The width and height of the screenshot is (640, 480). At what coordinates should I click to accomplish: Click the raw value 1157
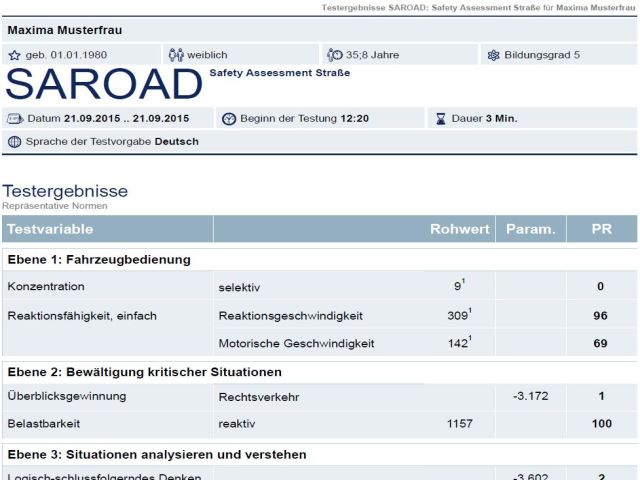pos(460,424)
